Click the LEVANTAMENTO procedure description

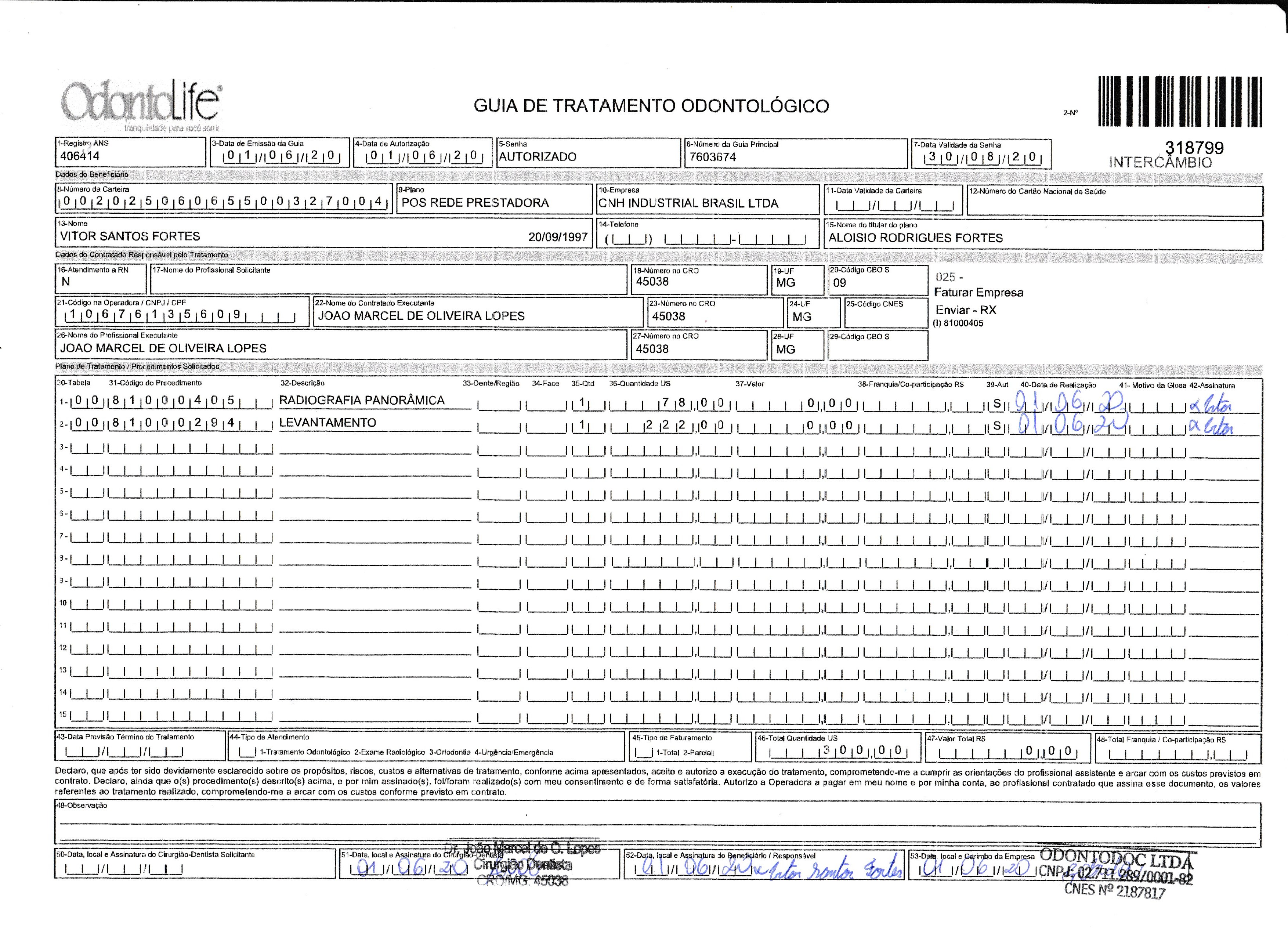[328, 423]
